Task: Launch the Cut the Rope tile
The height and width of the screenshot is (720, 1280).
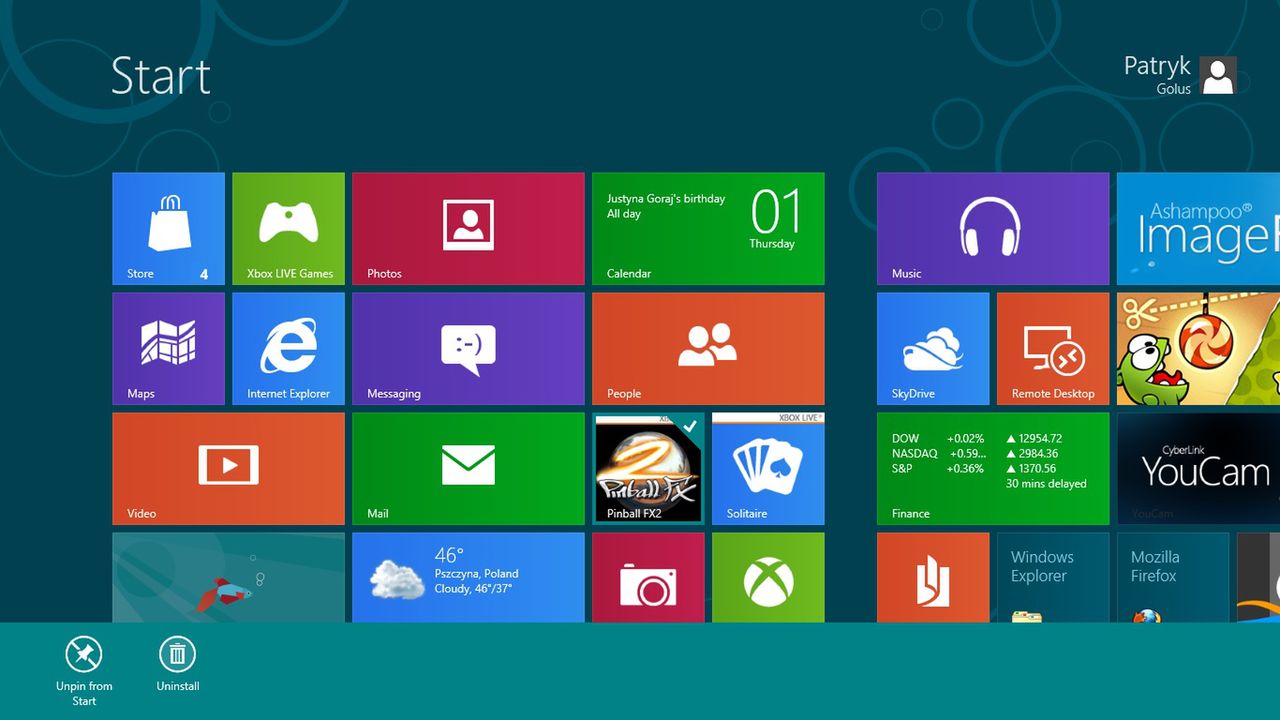Action: (1198, 349)
